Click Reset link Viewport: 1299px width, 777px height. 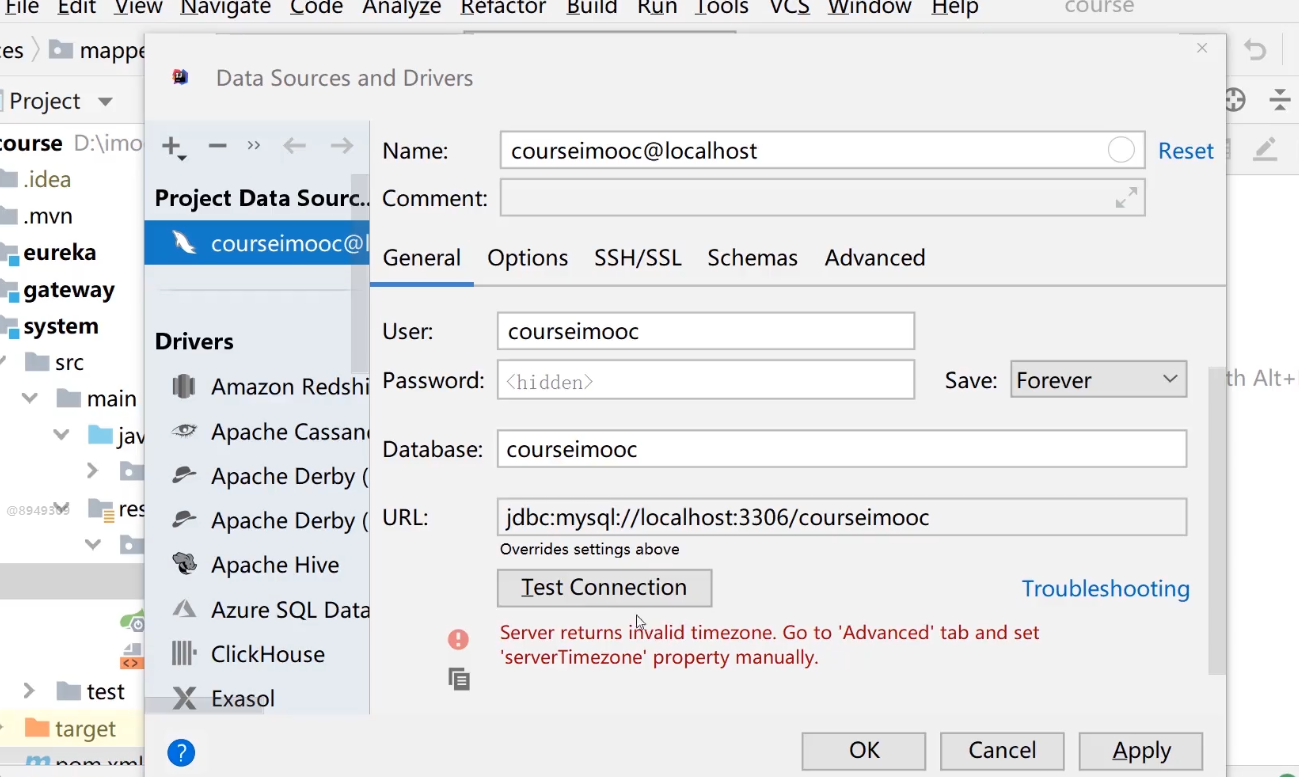tap(1185, 151)
